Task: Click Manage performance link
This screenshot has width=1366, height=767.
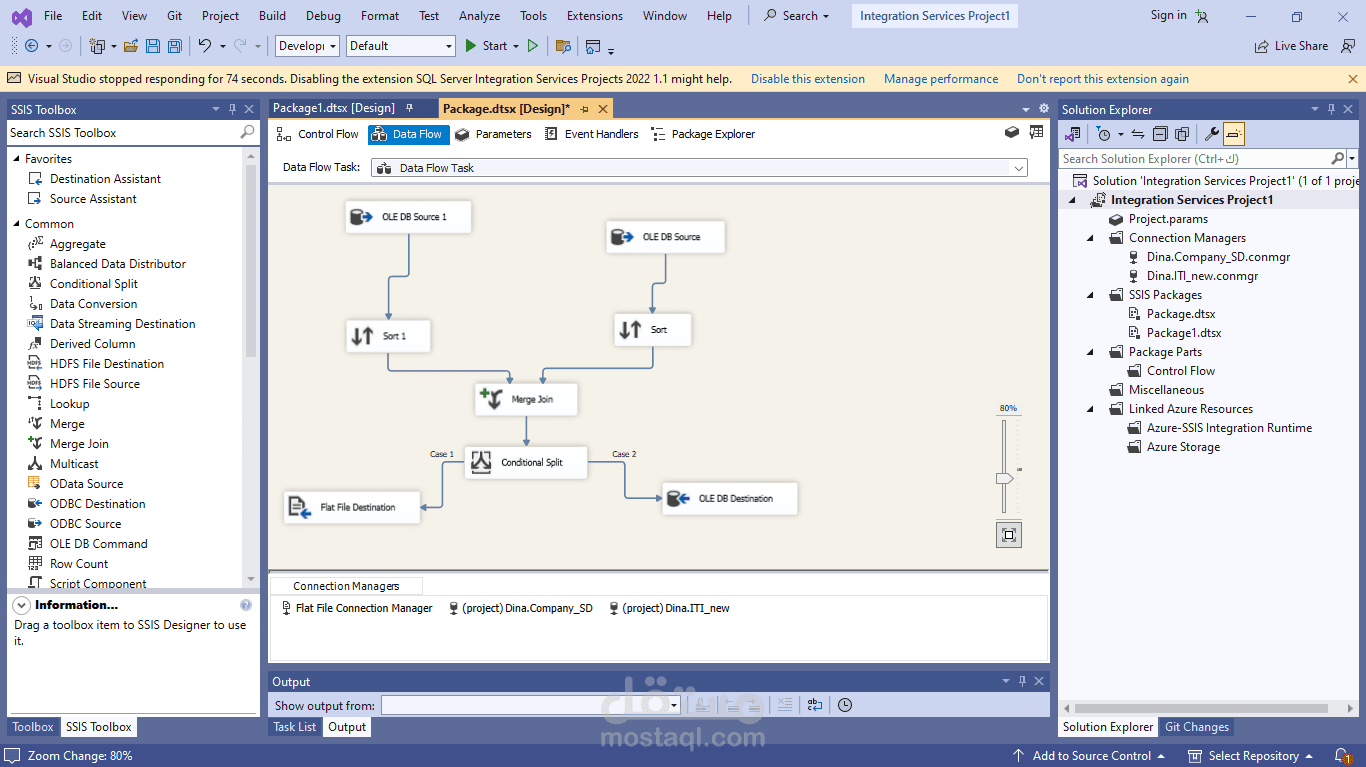Action: (941, 79)
